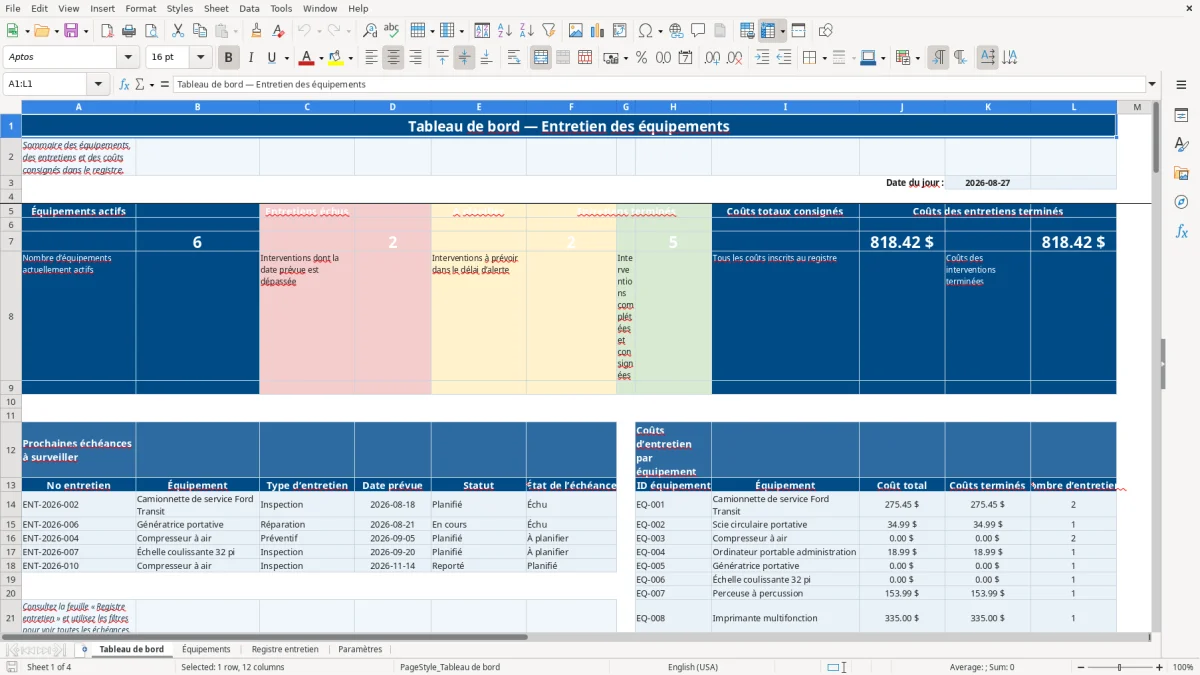Open the draw shapes icon

(x=825, y=31)
